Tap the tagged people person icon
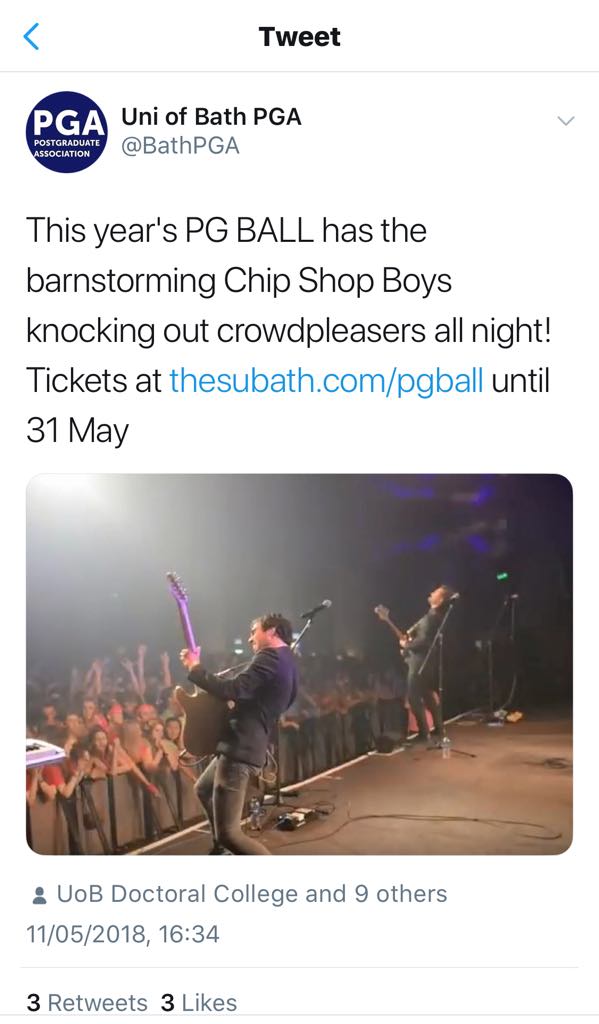The width and height of the screenshot is (599, 1024). coord(39,895)
